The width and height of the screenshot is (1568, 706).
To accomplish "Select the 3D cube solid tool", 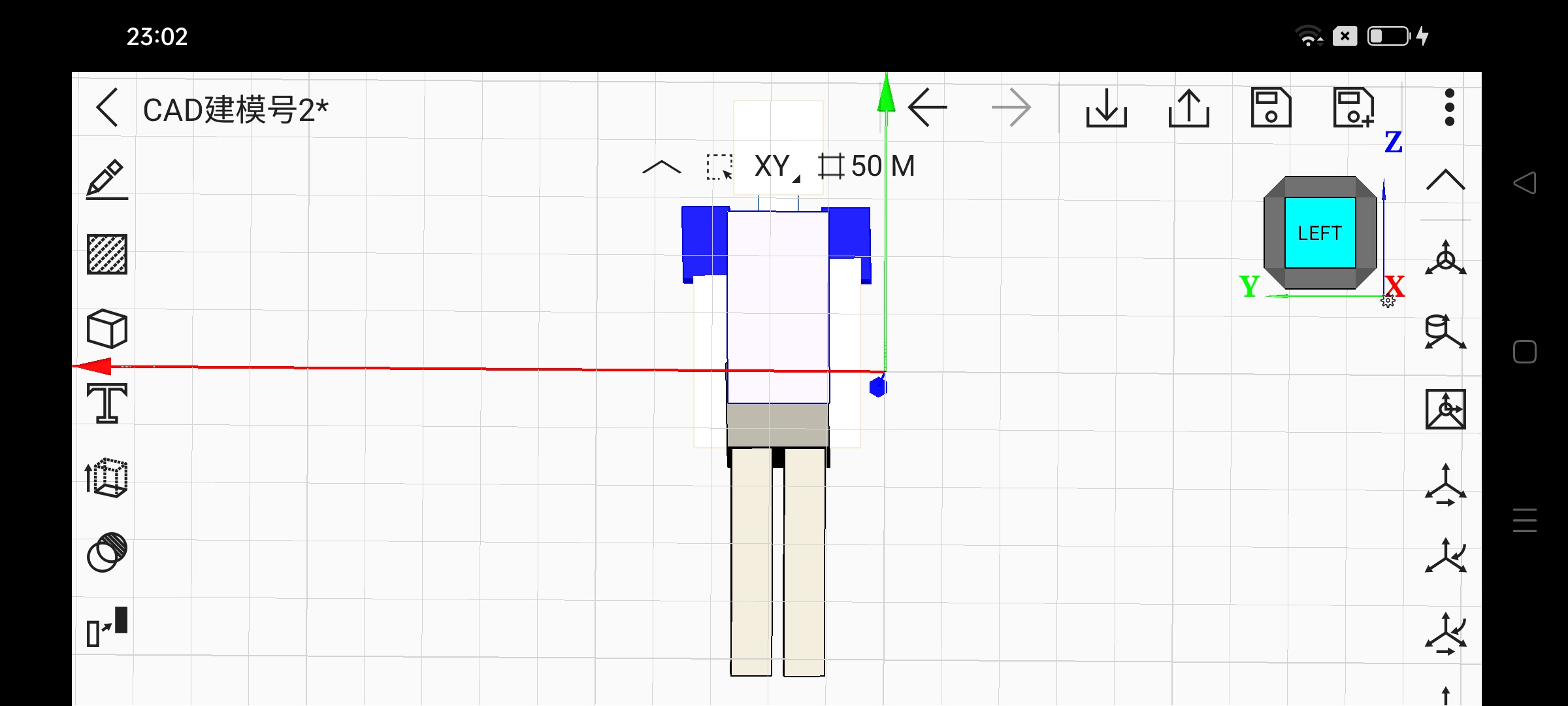I will [x=107, y=329].
